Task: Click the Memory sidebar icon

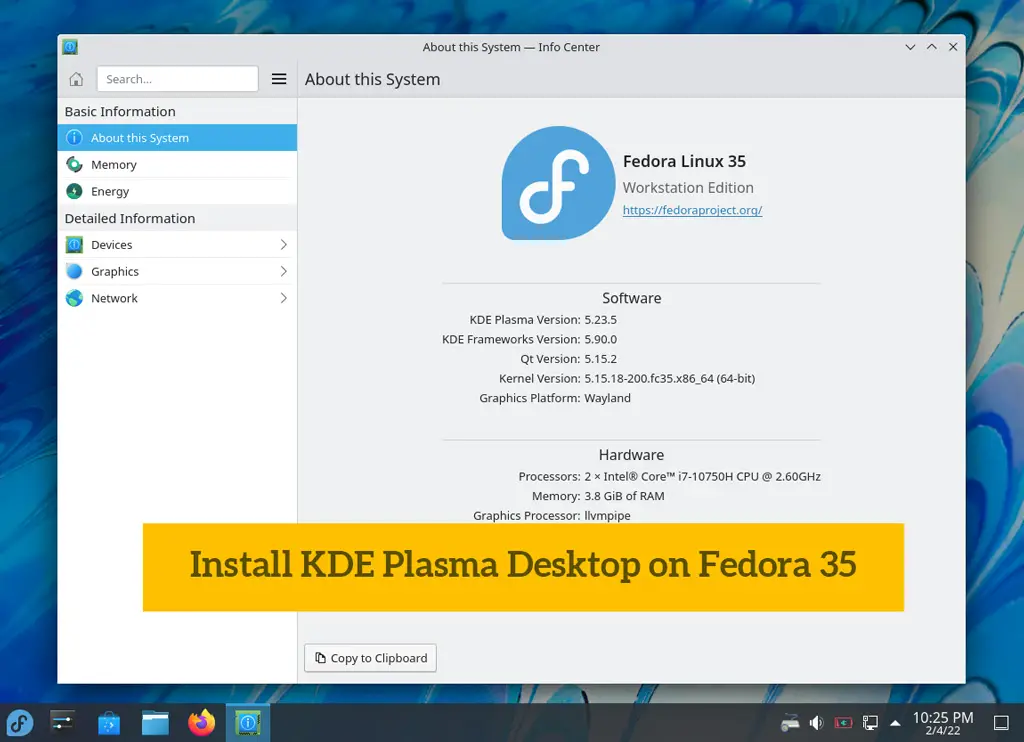Action: 74,165
